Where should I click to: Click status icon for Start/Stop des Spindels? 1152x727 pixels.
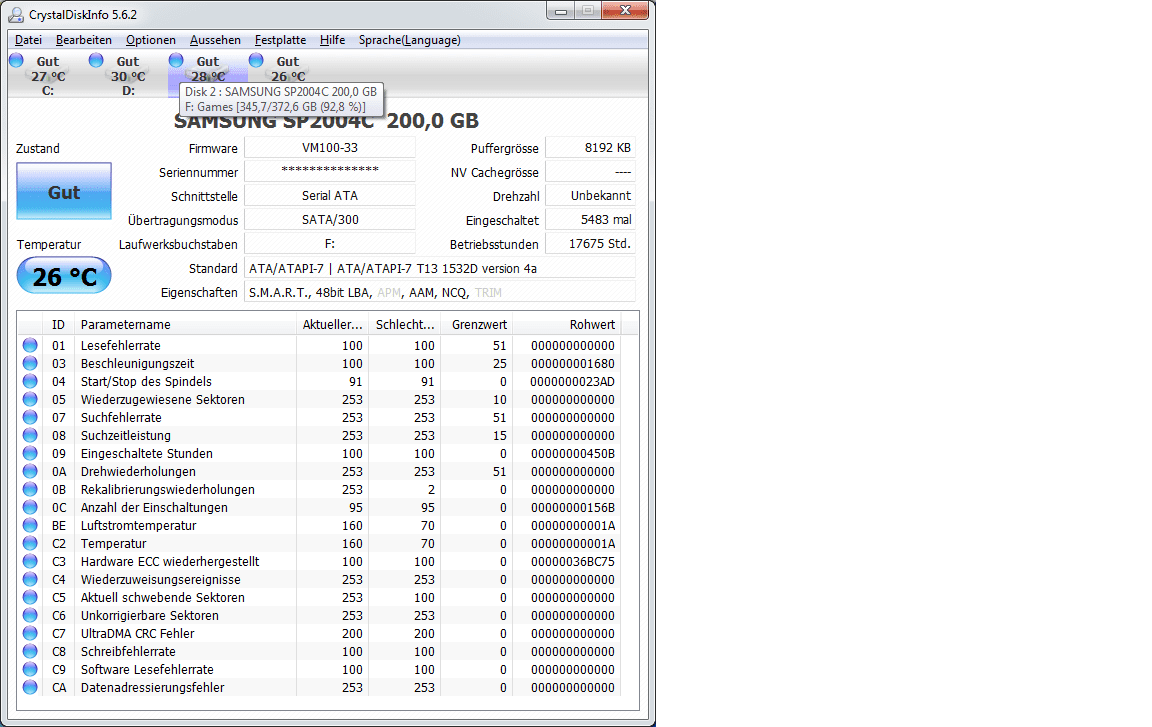(30, 381)
